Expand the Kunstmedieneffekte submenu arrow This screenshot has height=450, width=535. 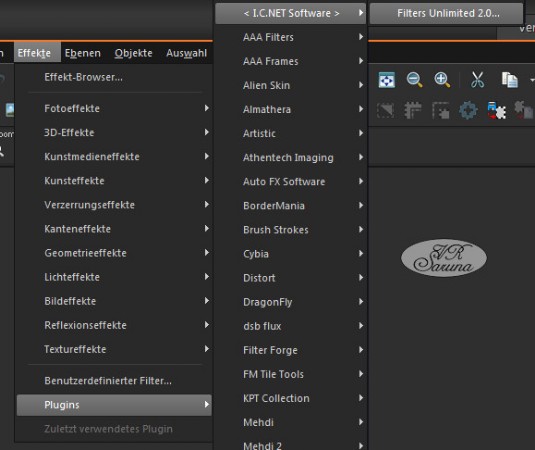[206, 156]
